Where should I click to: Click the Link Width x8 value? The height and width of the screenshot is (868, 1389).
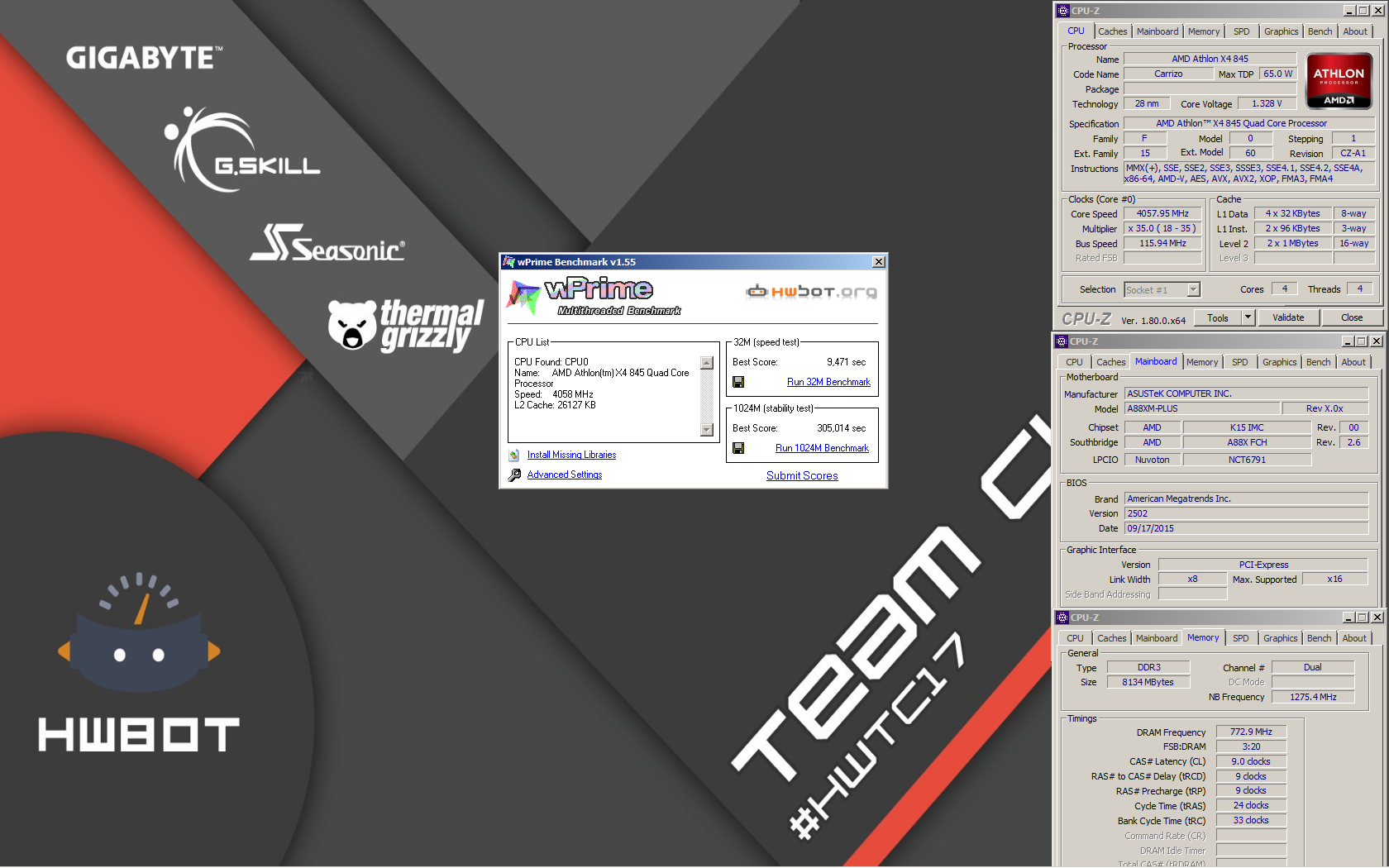click(x=1192, y=579)
